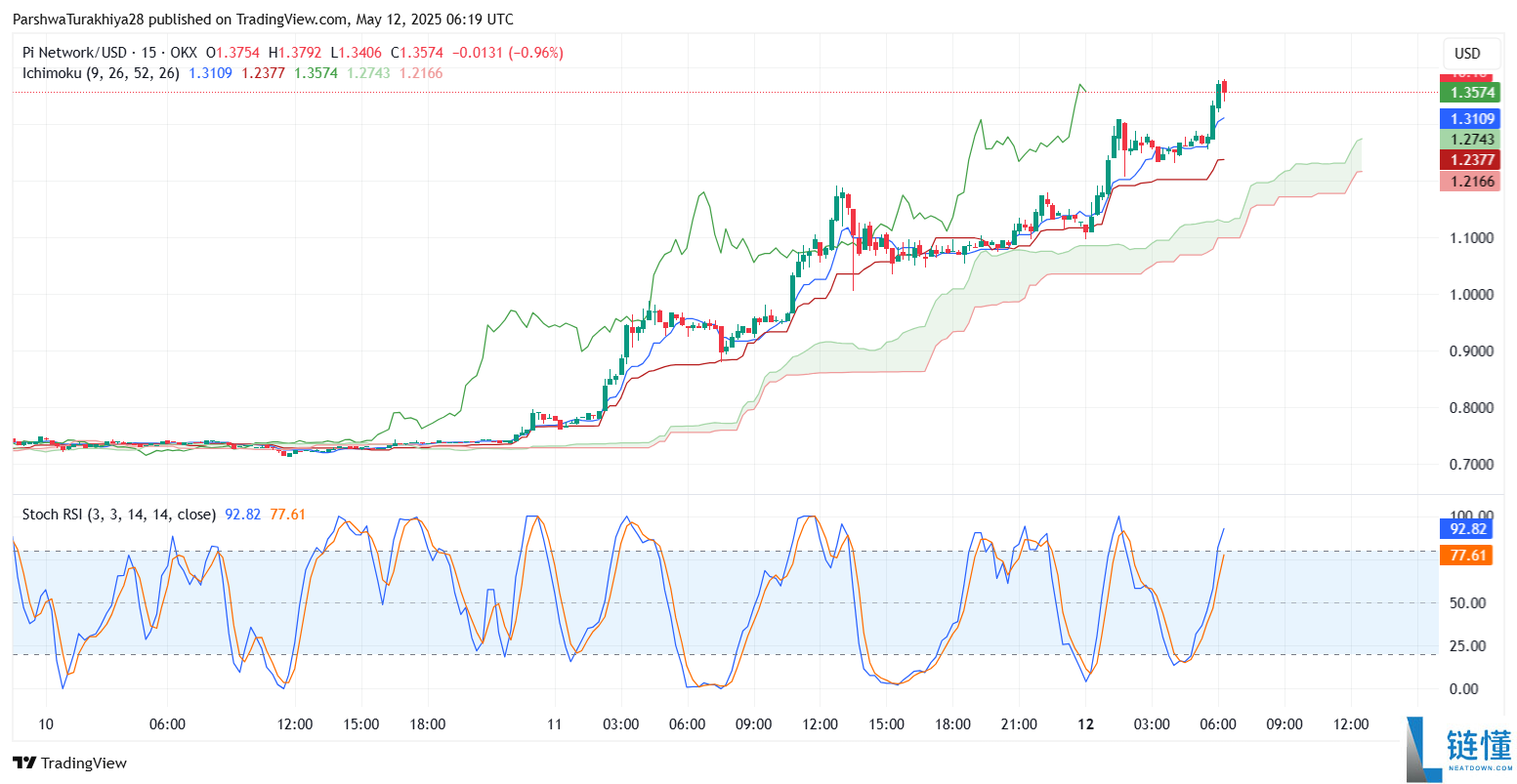Select the dark red 1.2377 price tag

click(1471, 160)
